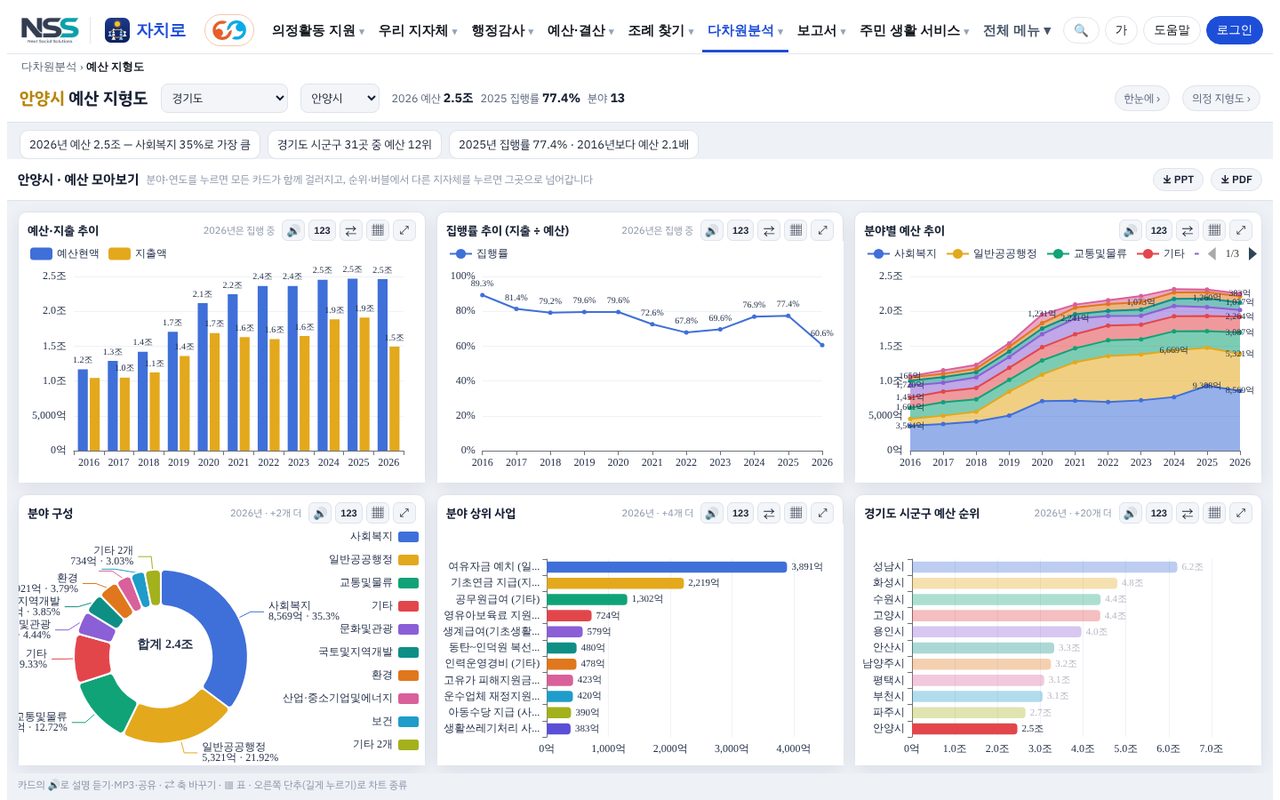Hide 지출액 series via its legend entry
The width and height of the screenshot is (1280, 800).
pos(138,254)
